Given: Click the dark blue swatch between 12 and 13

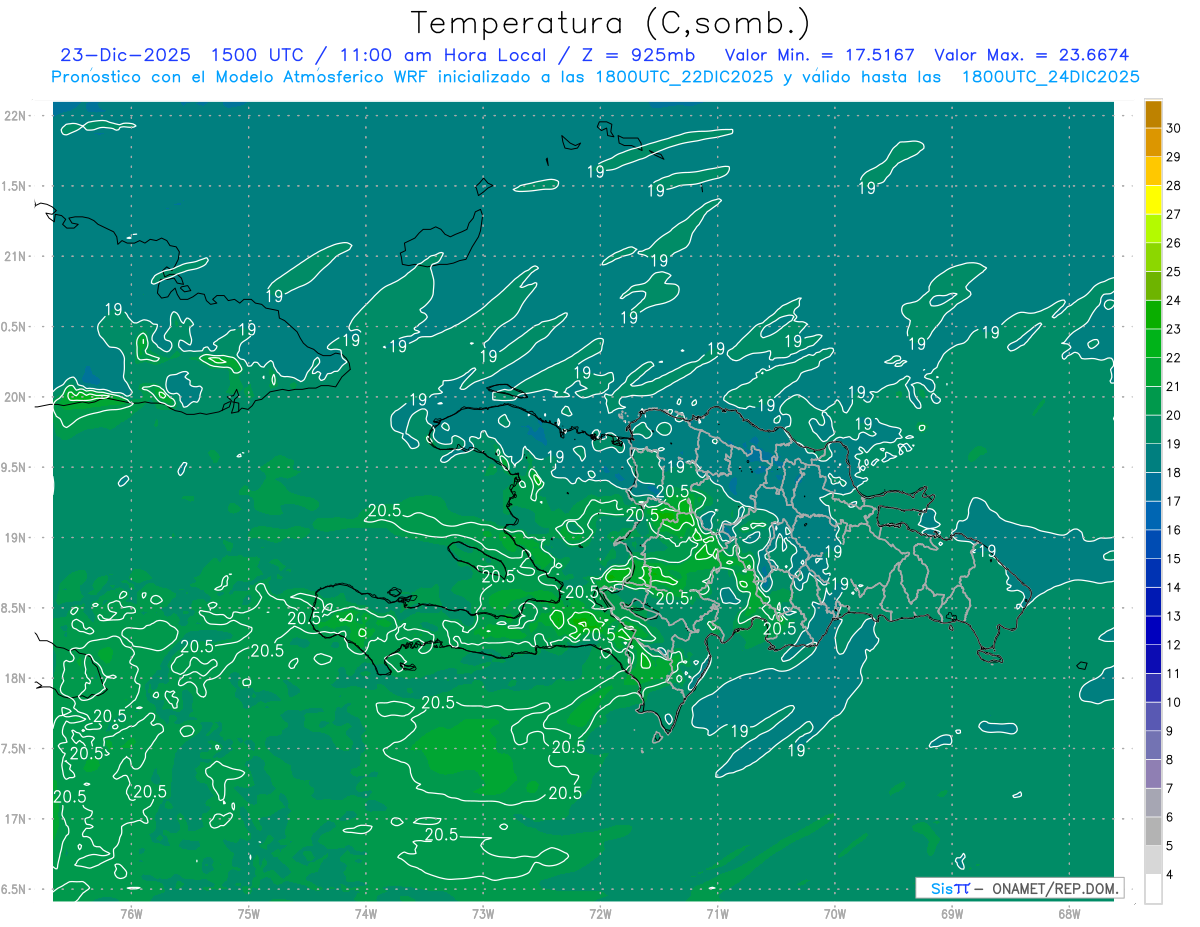Looking at the screenshot, I should click(x=1153, y=630).
